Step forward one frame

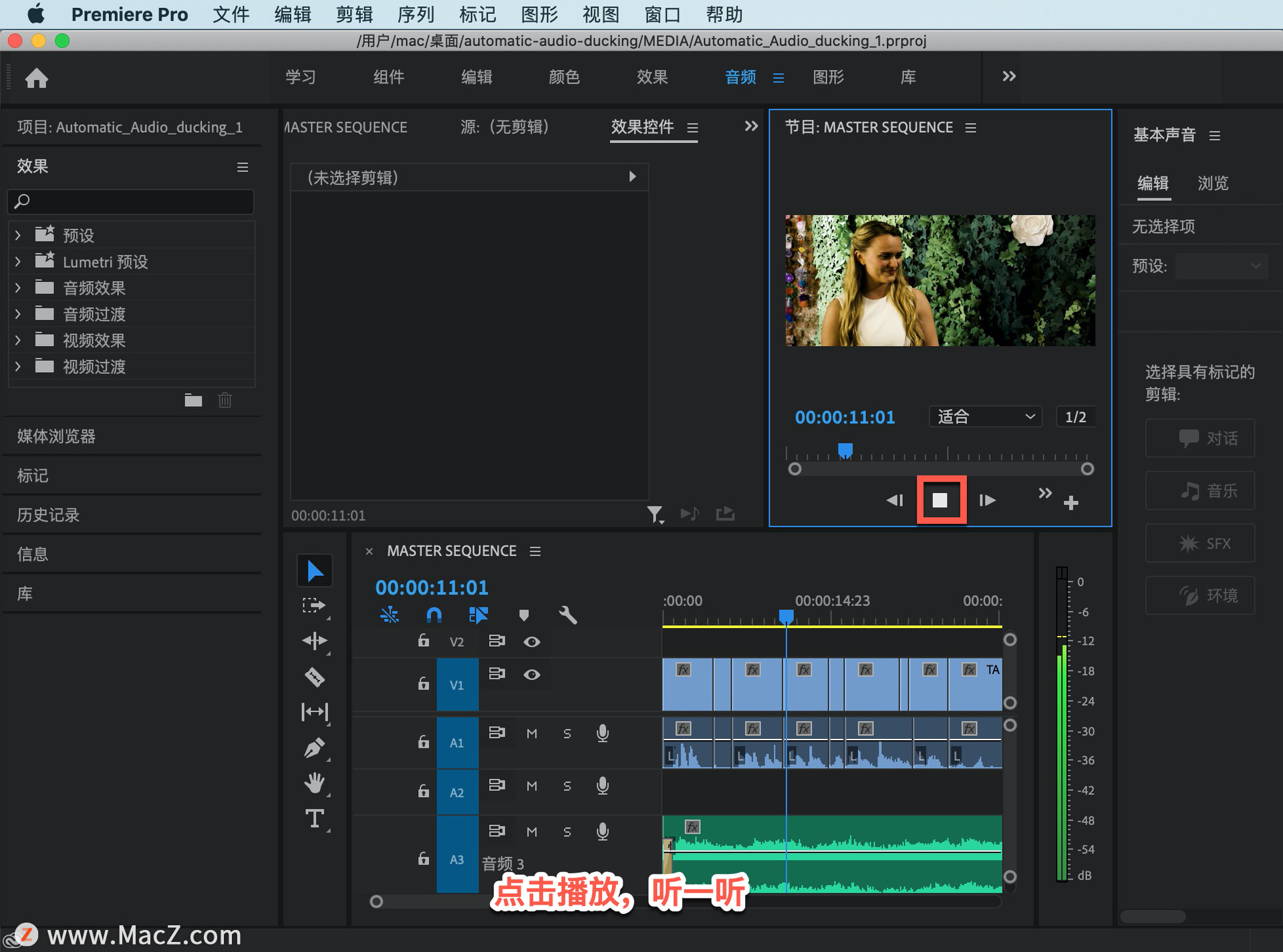coord(987,500)
